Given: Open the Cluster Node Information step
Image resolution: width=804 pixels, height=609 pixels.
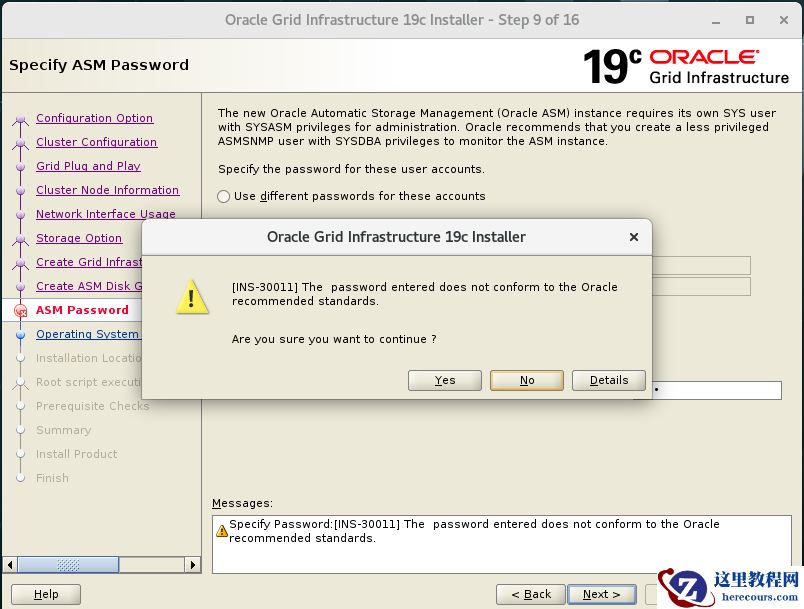Looking at the screenshot, I should point(107,190).
